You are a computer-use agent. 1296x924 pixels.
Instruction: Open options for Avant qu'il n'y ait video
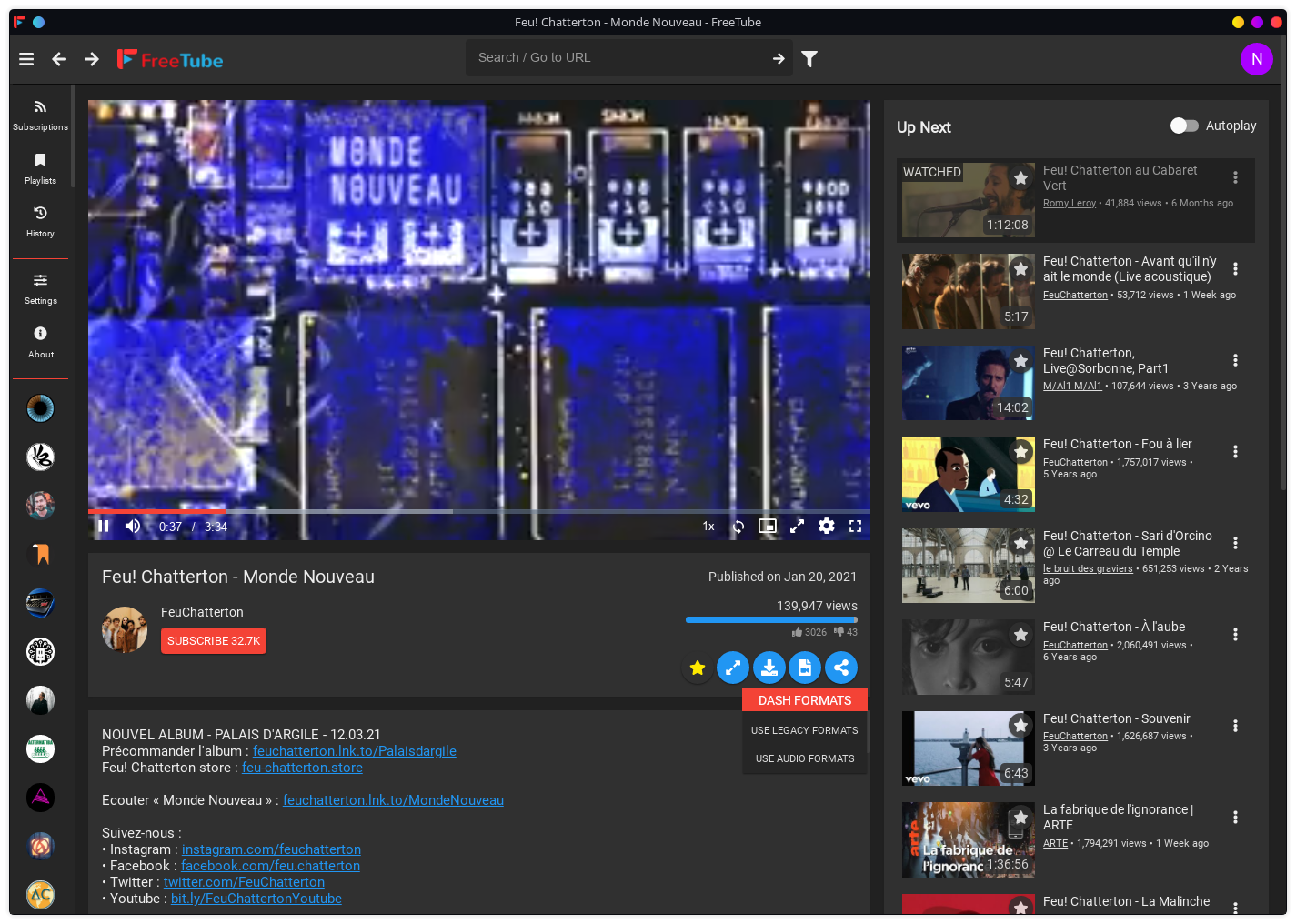click(1235, 268)
